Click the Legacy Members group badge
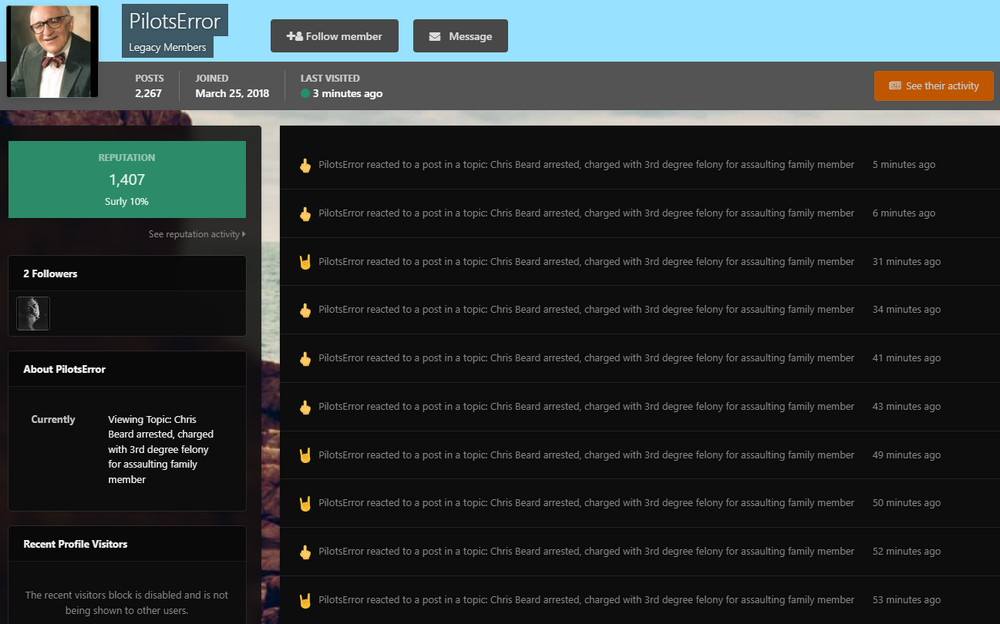Screen dimensions: 1000x624 (168, 47)
